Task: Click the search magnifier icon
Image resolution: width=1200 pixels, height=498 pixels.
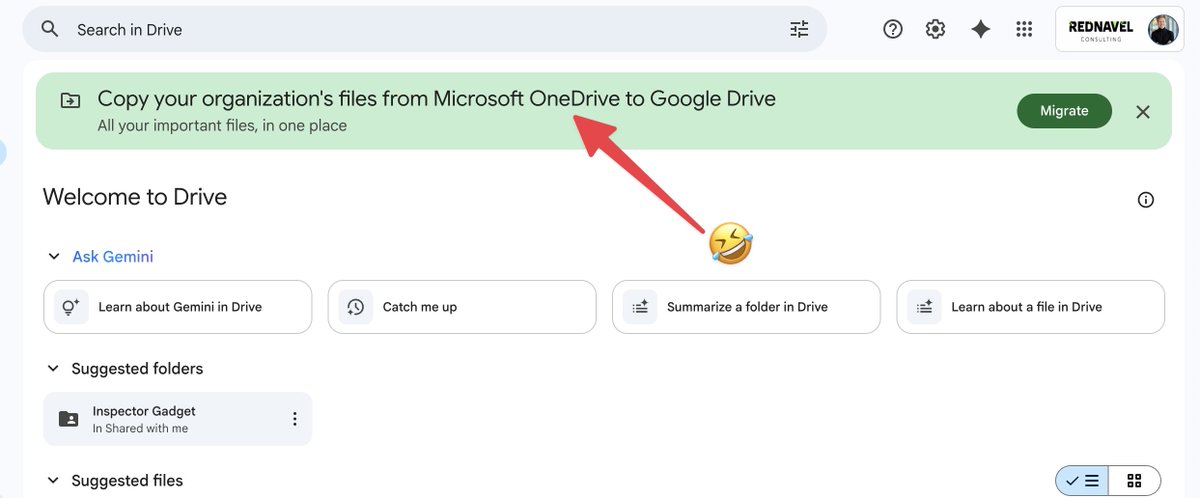Action: point(50,29)
